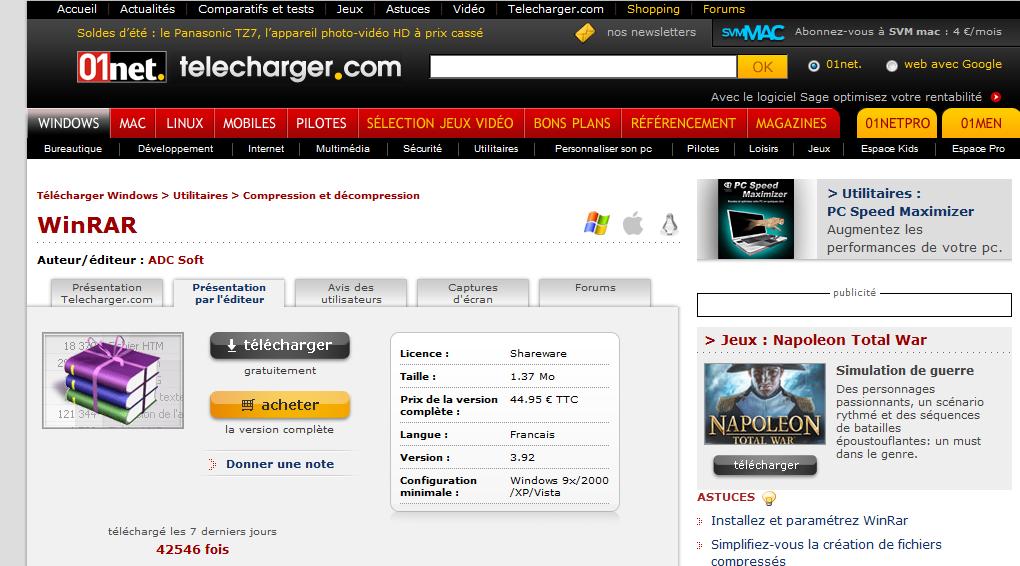Click the newsletter envelope icon
The width and height of the screenshot is (1020, 566).
pyautogui.click(x=585, y=33)
